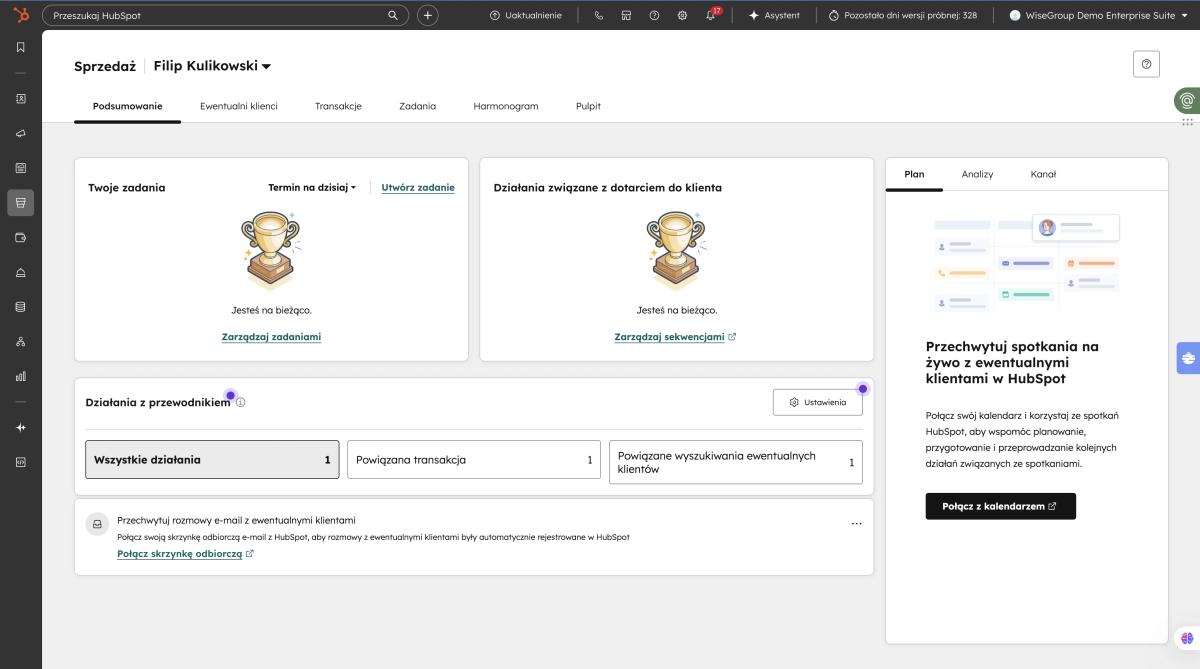Click the Utwórz zadanie link
The image size is (1200, 669).
click(418, 187)
